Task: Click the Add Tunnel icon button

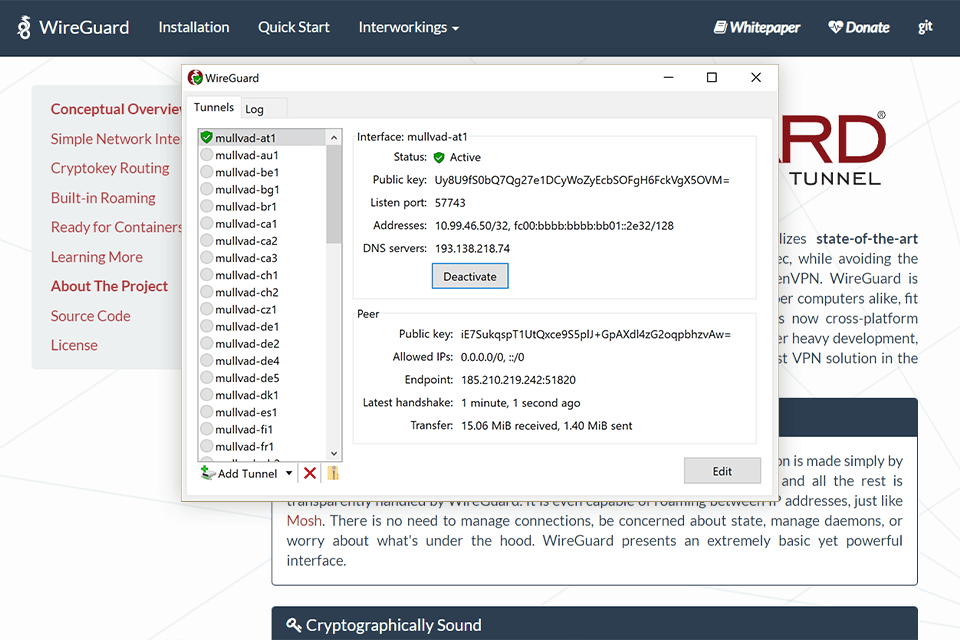Action: [x=239, y=473]
